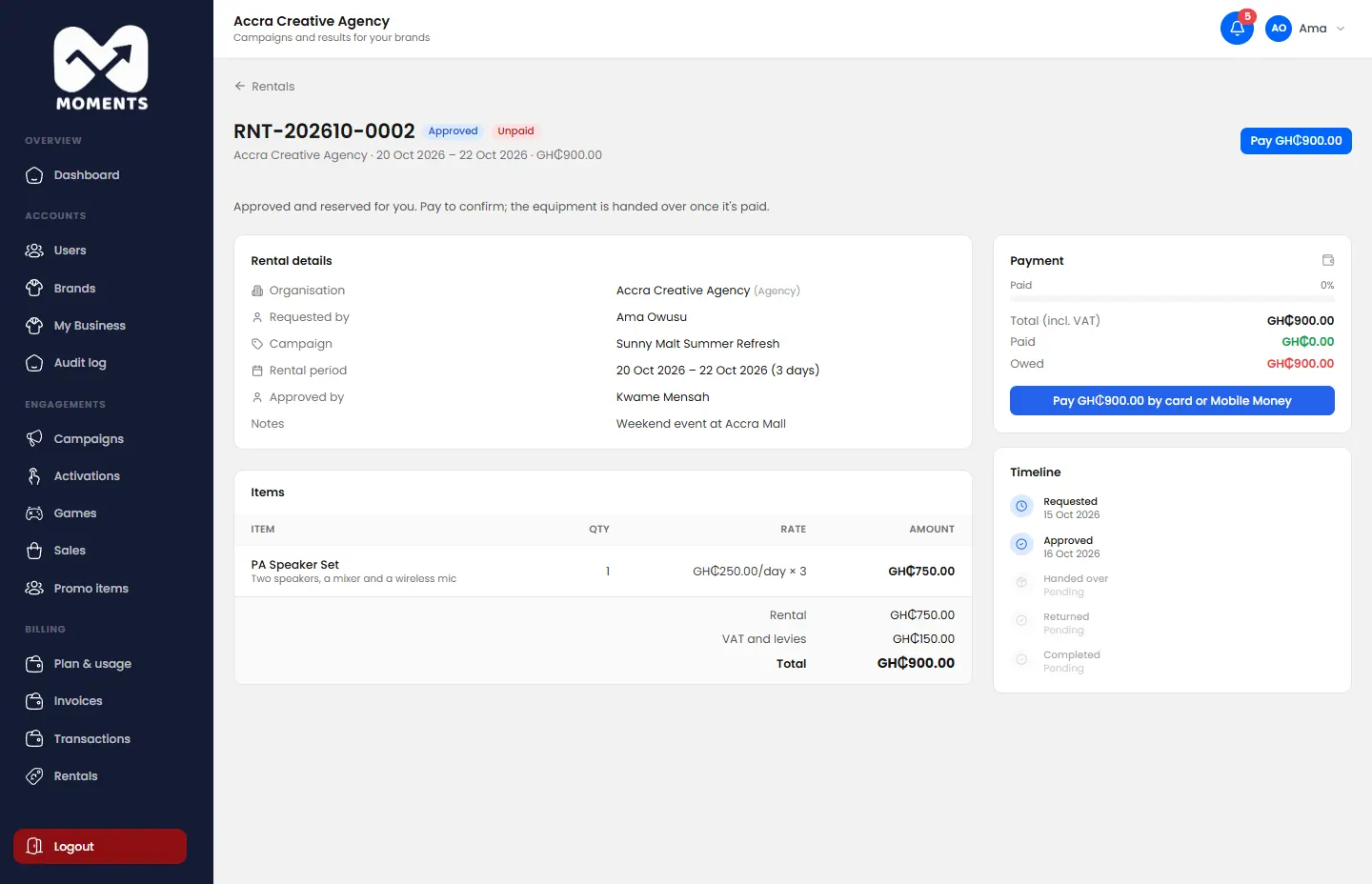Click the AO user avatar
Viewport: 1372px width, 884px height.
point(1279,29)
